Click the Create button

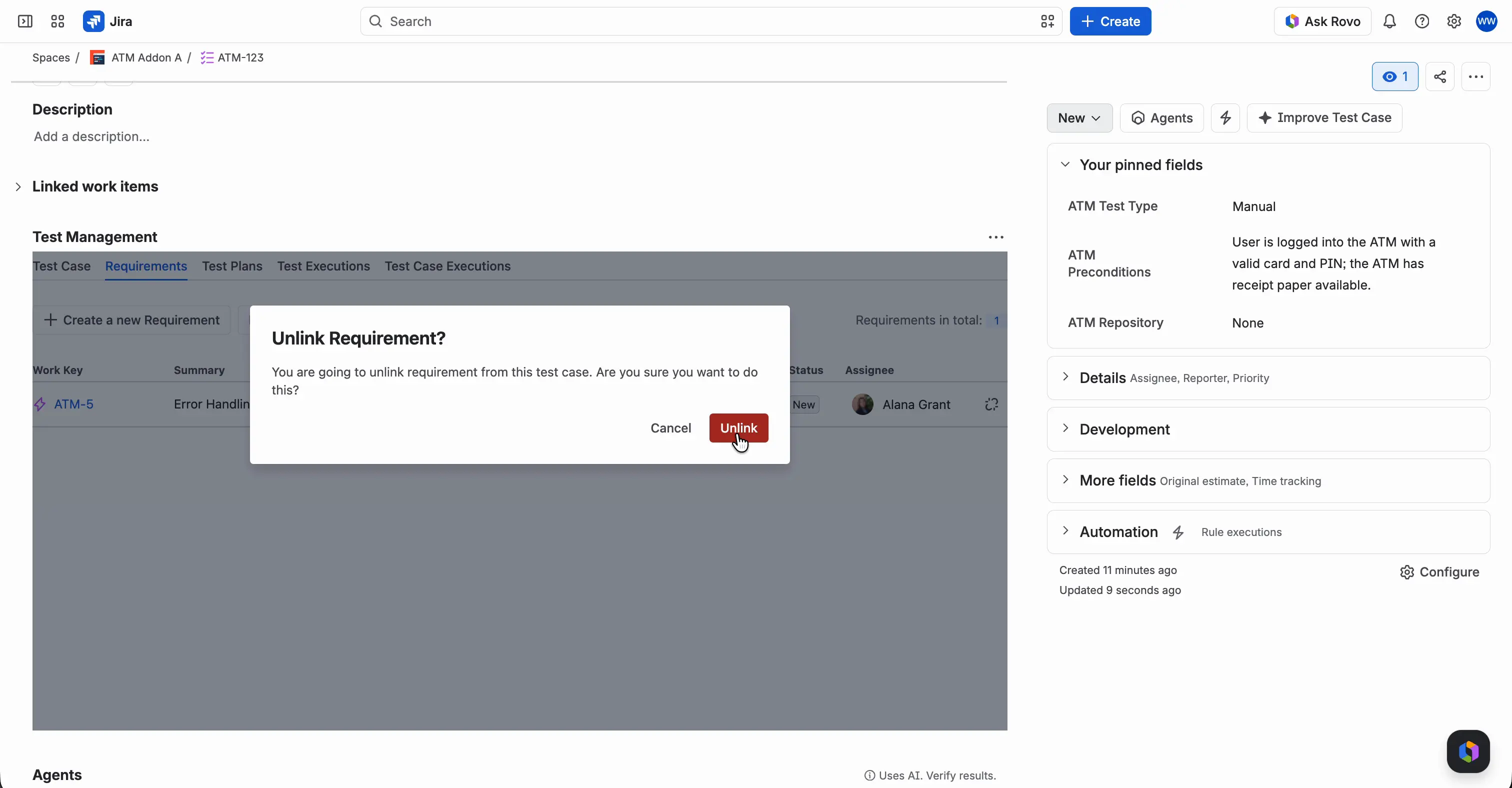1110,21
